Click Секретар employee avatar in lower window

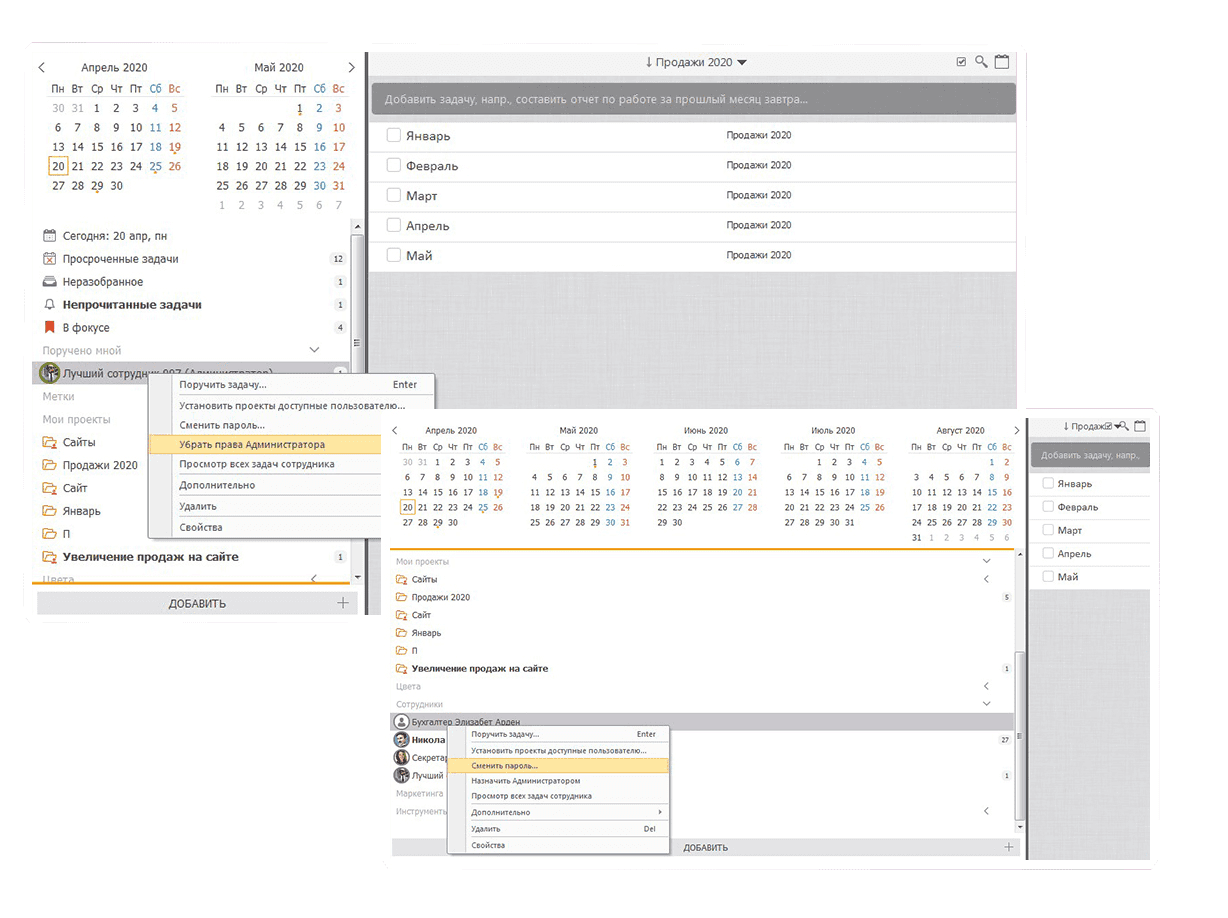click(x=401, y=758)
